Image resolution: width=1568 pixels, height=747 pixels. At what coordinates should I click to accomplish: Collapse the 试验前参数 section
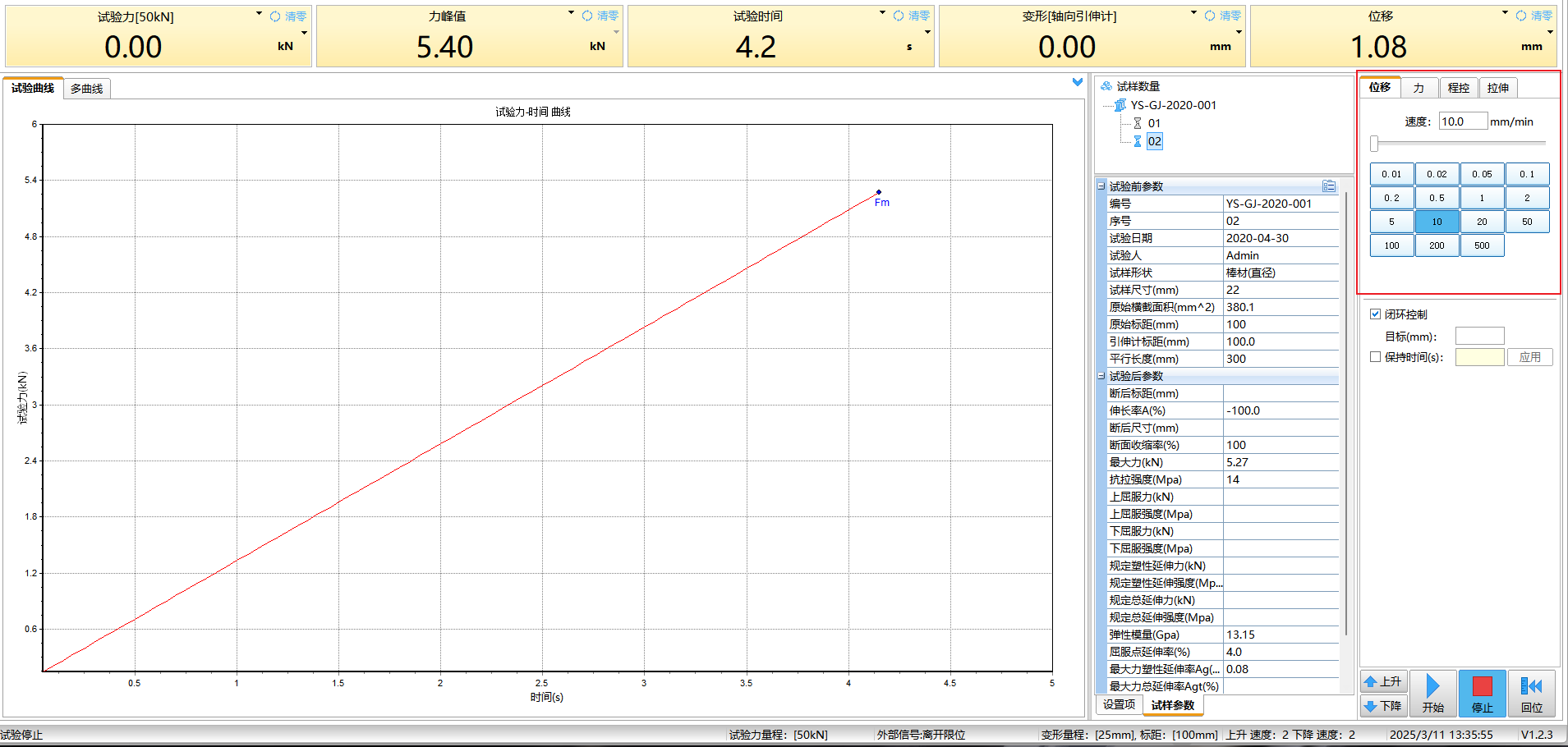[x=1101, y=186]
